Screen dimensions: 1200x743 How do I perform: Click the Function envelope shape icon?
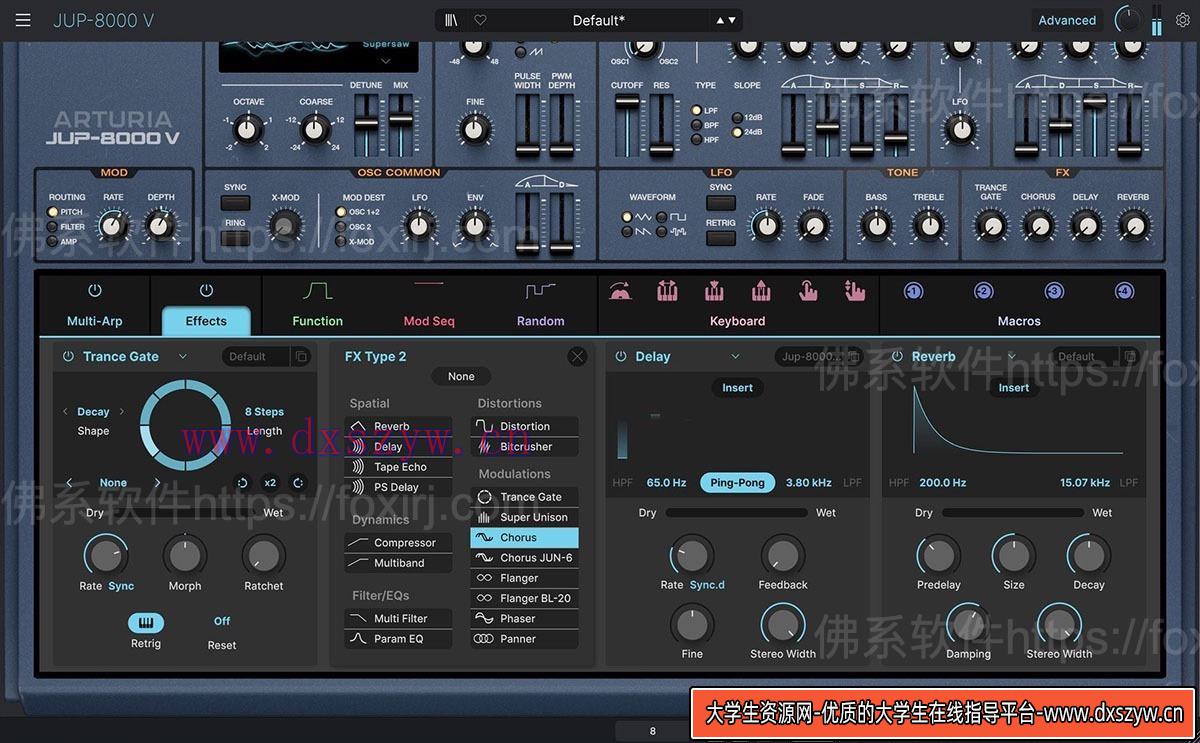318,290
